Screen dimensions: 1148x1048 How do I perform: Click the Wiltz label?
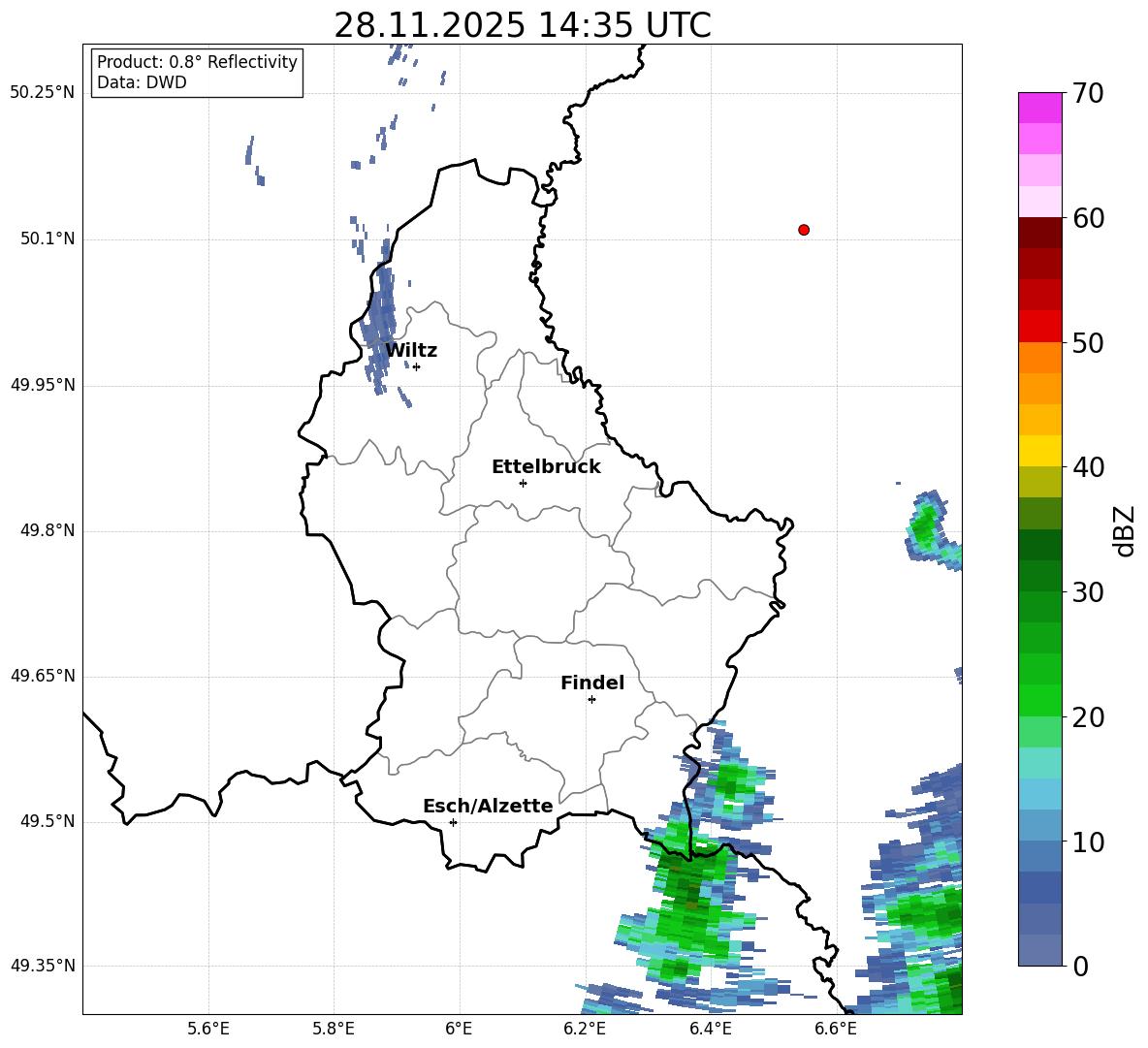pyautogui.click(x=411, y=351)
